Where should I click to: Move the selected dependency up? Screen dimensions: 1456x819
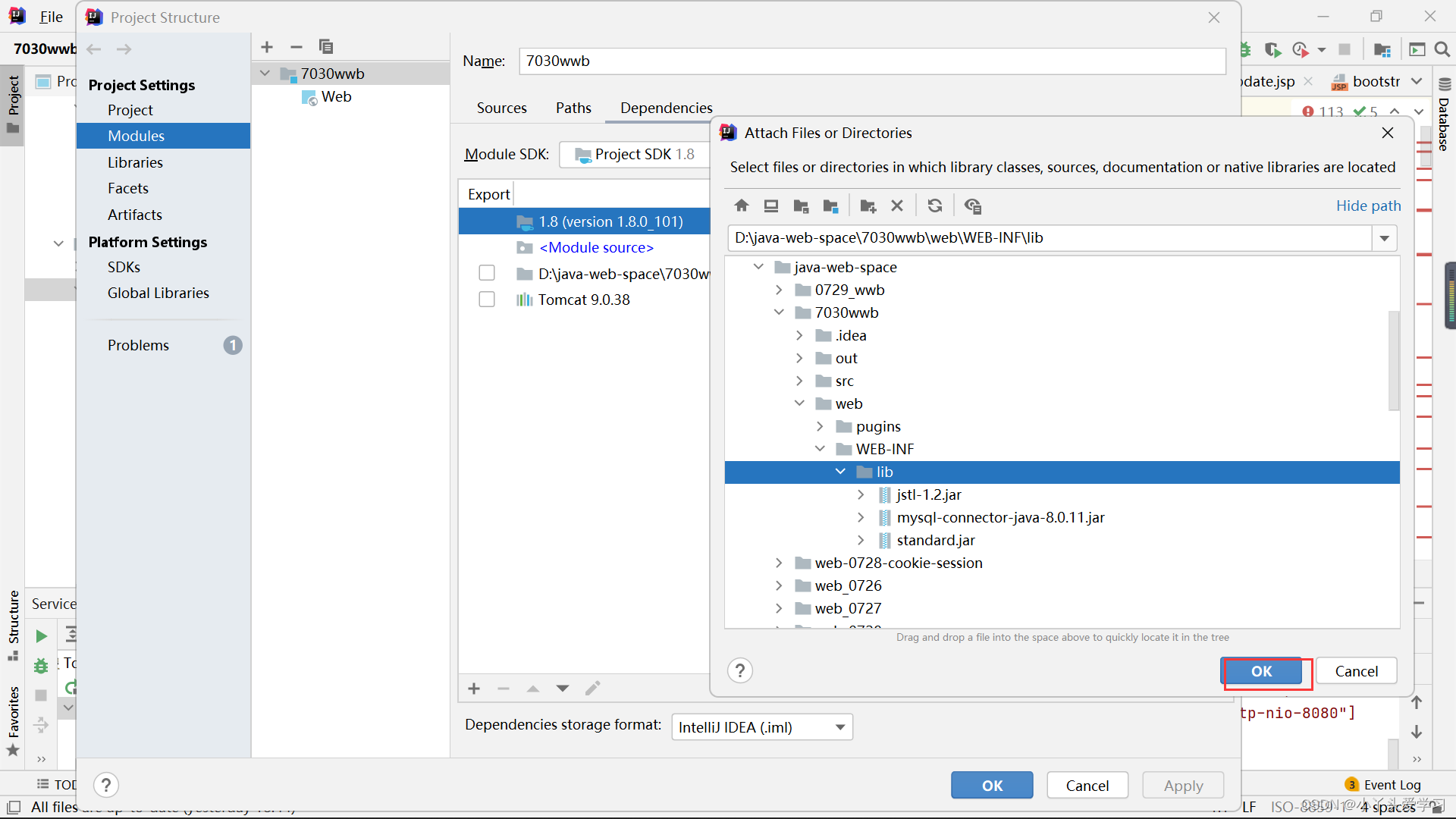point(533,689)
